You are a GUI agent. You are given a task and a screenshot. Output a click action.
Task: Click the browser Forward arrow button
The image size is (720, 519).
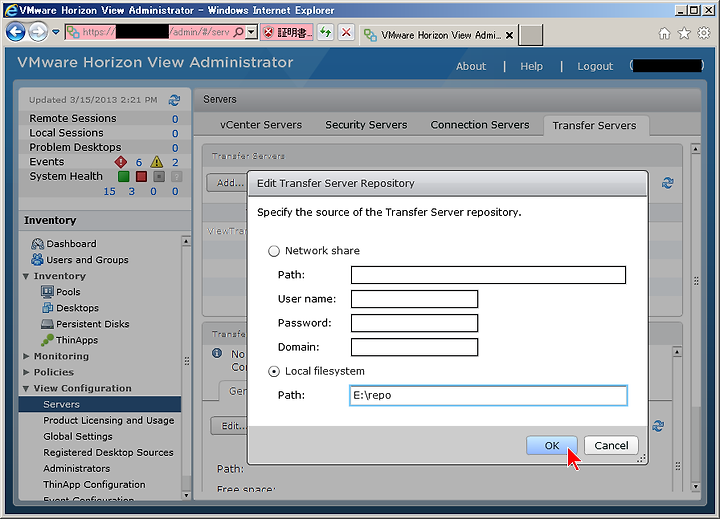38,32
